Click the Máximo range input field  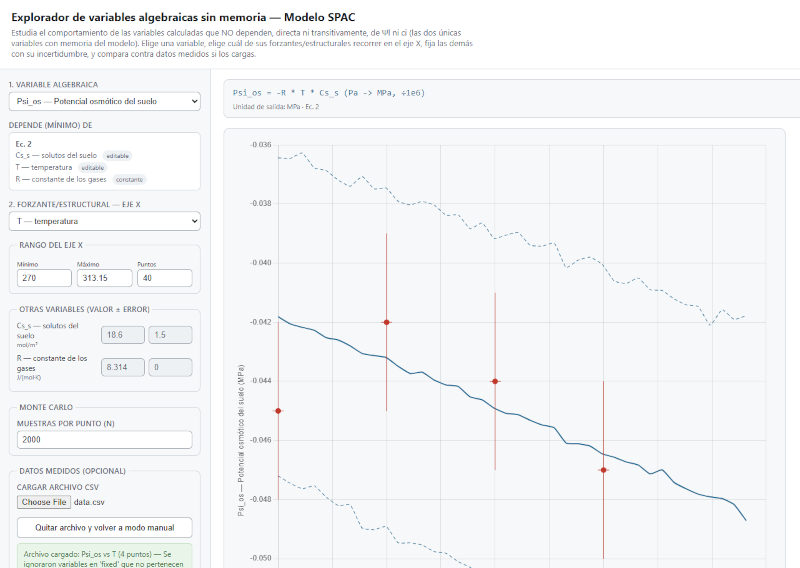click(x=105, y=278)
